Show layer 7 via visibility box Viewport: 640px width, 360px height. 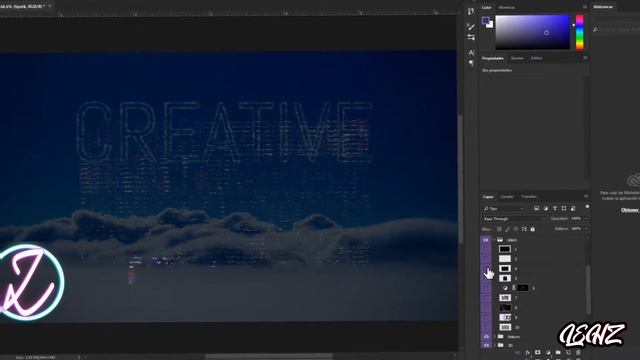486,298
